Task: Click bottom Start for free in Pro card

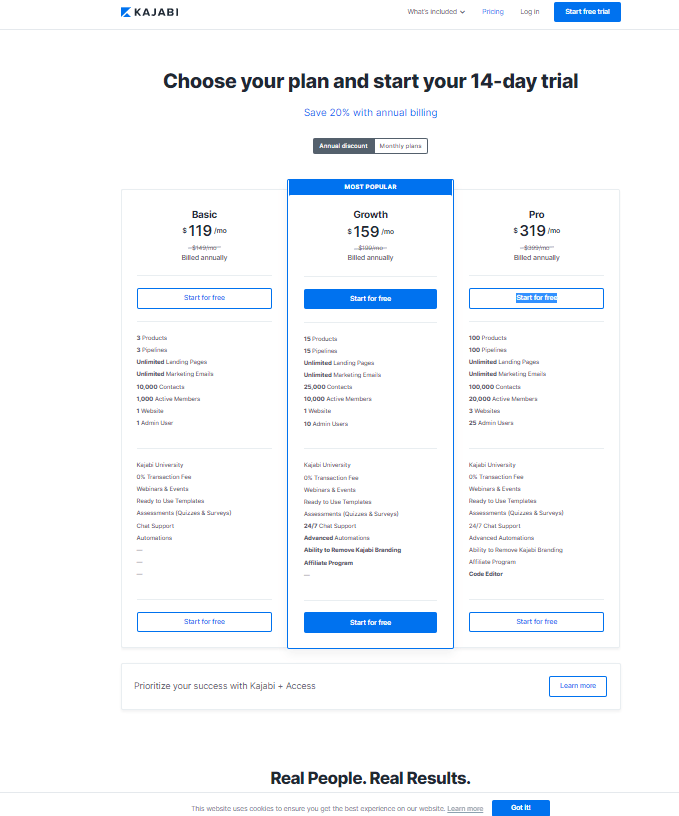Action: tap(536, 622)
